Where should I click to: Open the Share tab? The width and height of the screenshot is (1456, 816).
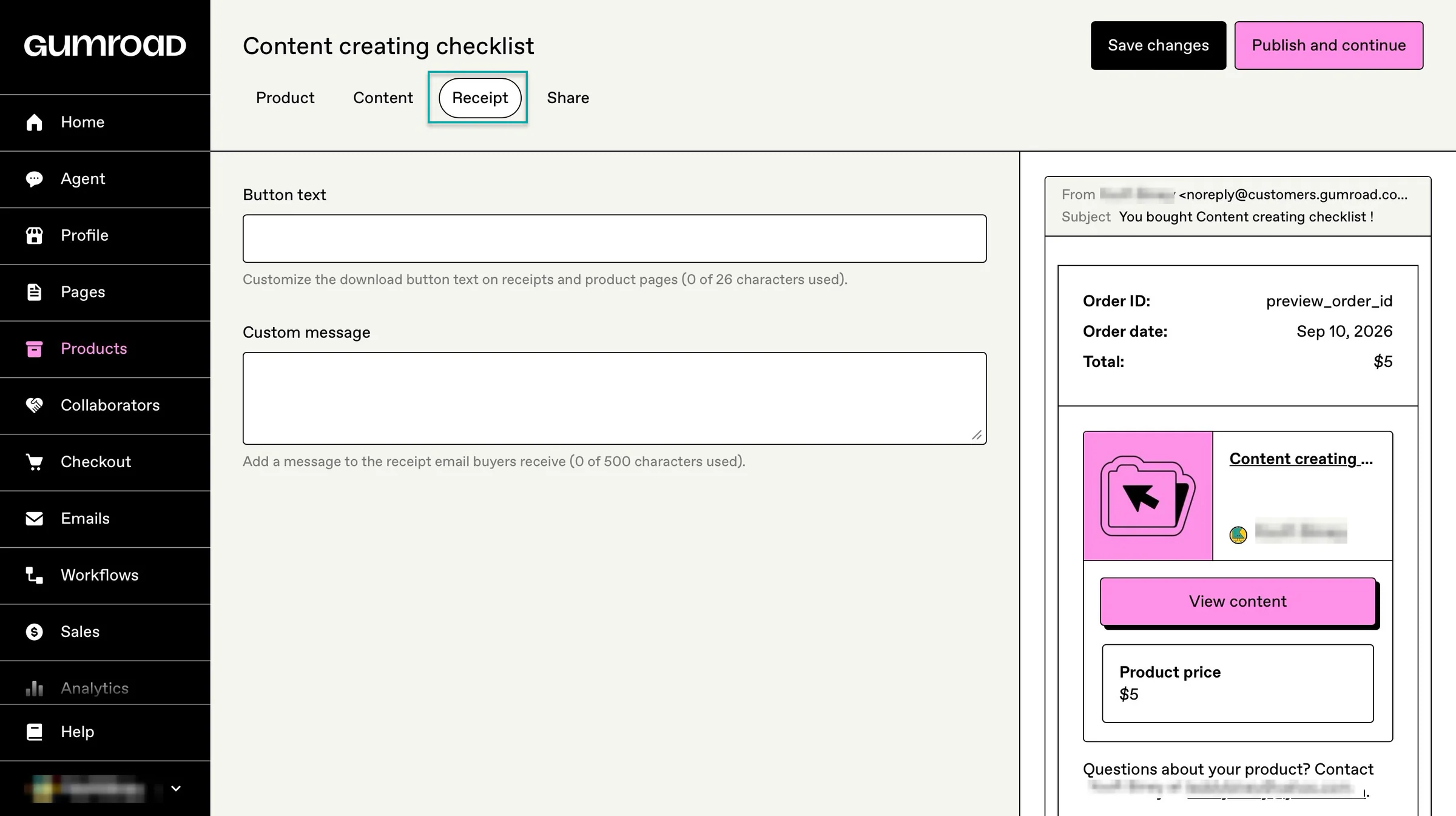pyautogui.click(x=568, y=98)
